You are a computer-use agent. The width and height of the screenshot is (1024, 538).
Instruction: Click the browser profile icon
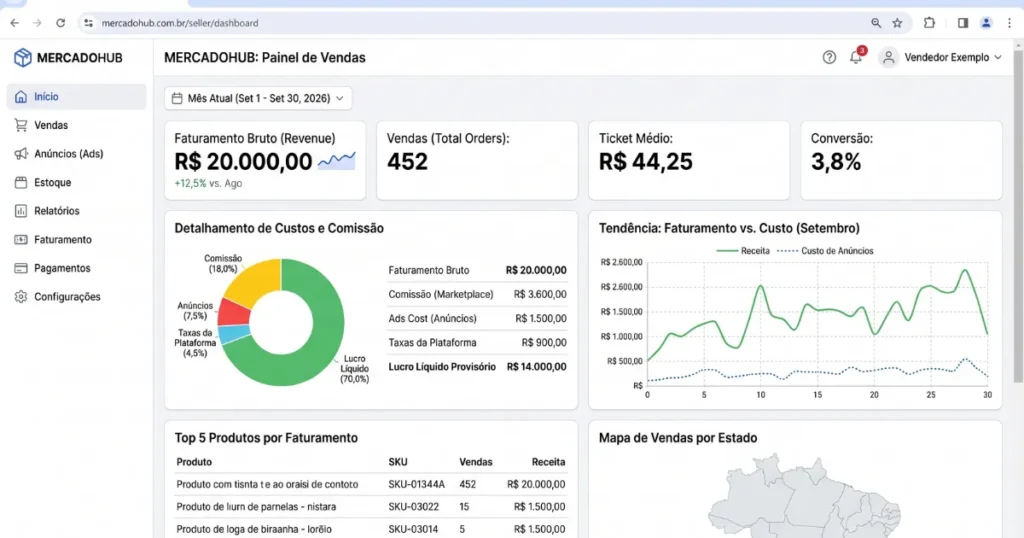pyautogui.click(x=986, y=23)
